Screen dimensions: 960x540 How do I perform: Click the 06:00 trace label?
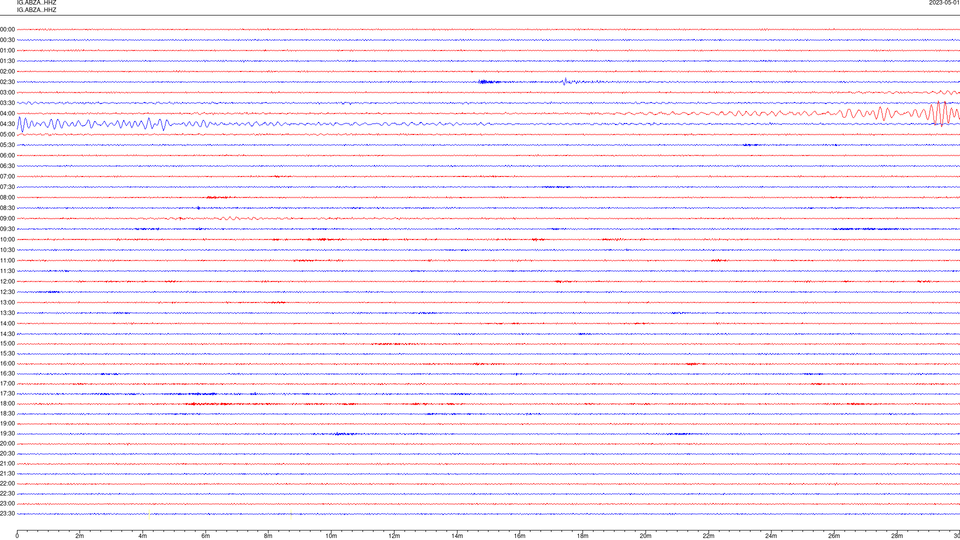click(7, 156)
